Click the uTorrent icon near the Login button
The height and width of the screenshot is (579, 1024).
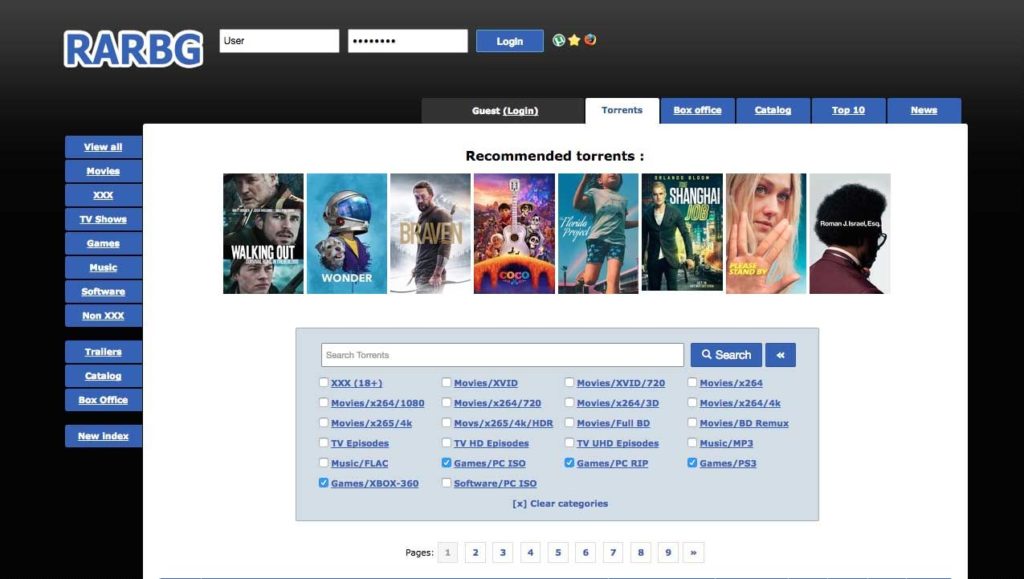(x=559, y=39)
